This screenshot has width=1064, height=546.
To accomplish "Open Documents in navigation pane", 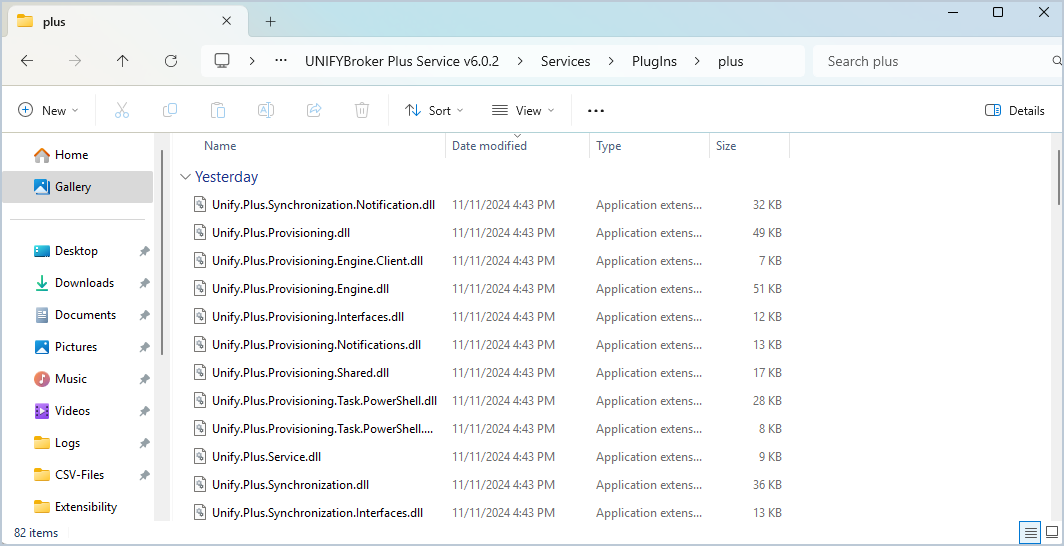I will (x=85, y=315).
